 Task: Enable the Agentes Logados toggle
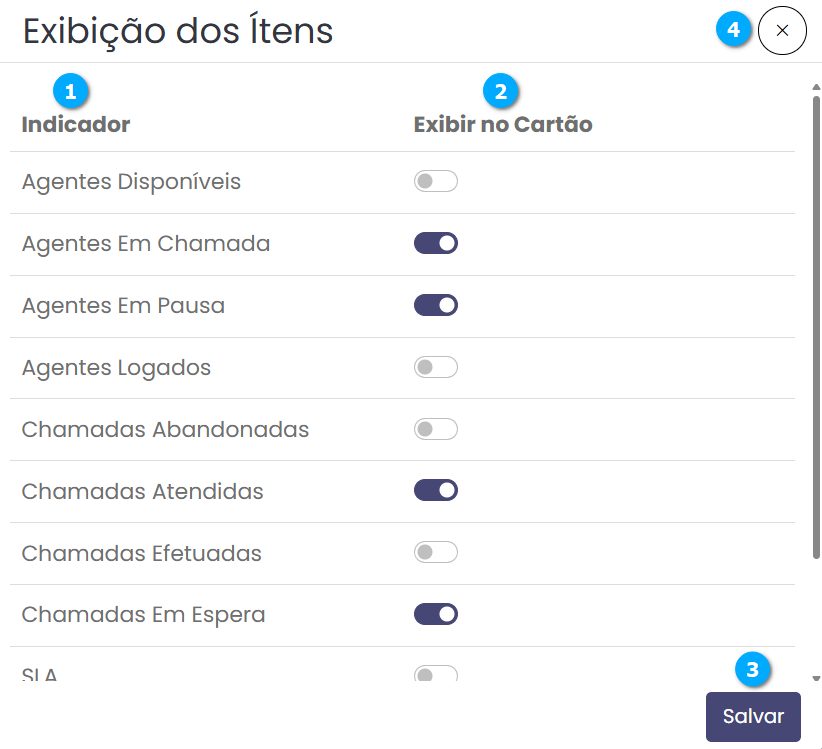436,367
